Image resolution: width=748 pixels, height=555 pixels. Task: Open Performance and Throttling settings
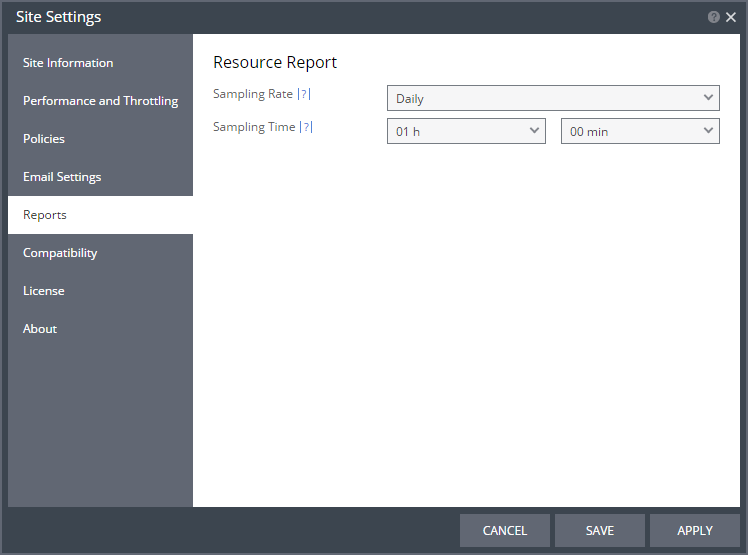click(100, 101)
